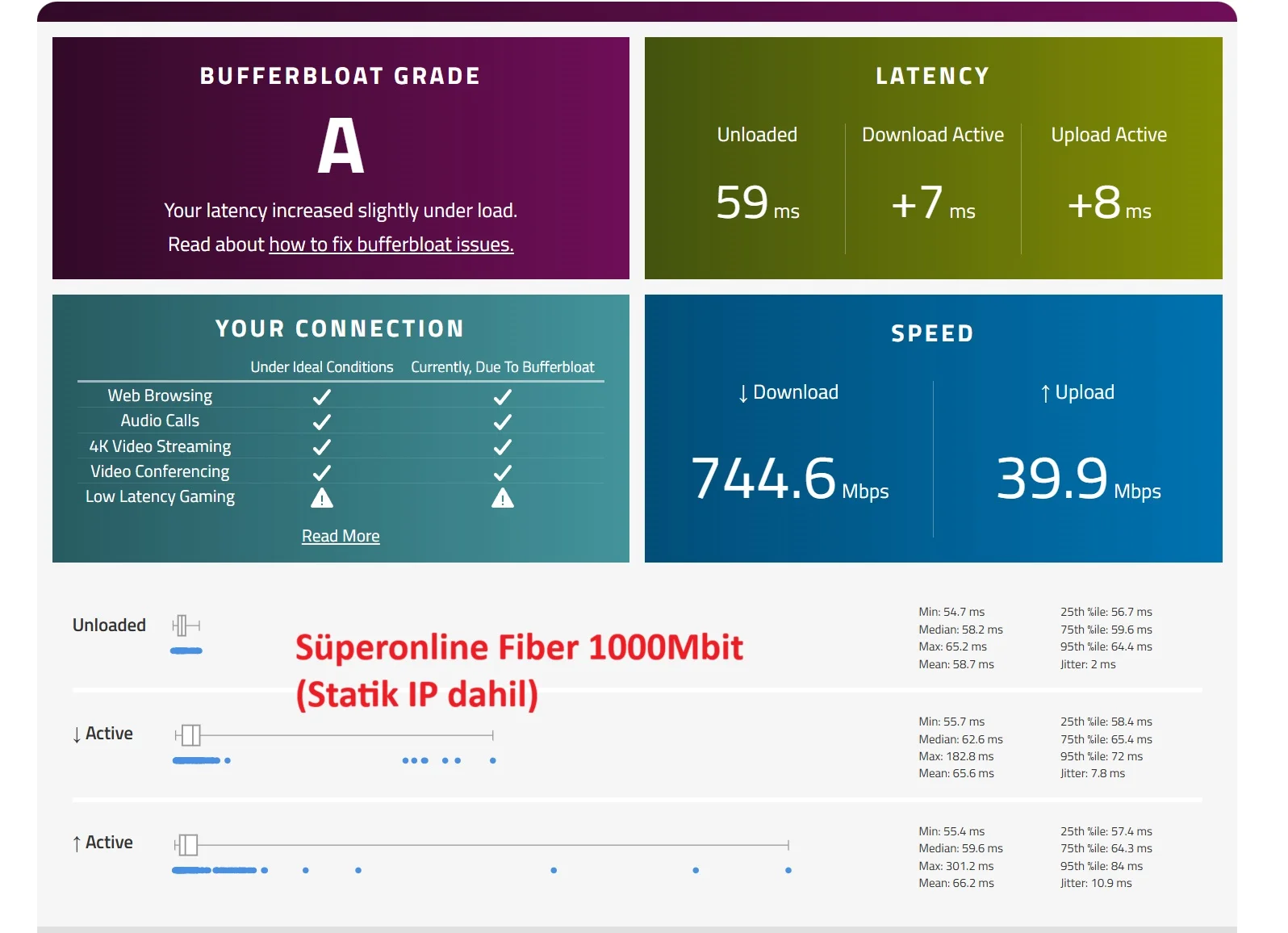Open the Read More link
The image size is (1288, 933).
(341, 536)
